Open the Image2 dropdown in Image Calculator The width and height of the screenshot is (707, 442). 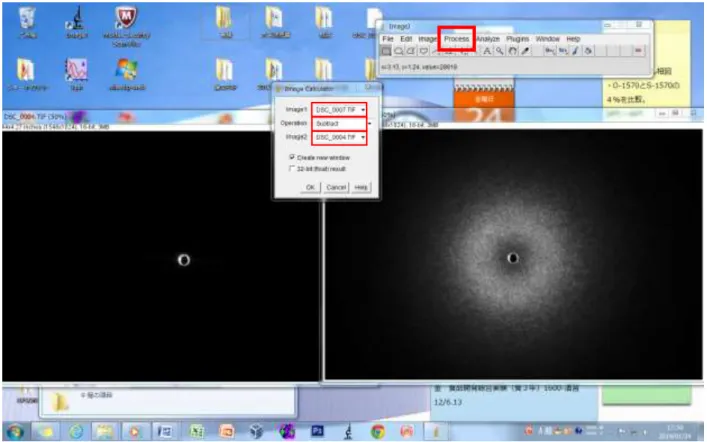pos(339,137)
